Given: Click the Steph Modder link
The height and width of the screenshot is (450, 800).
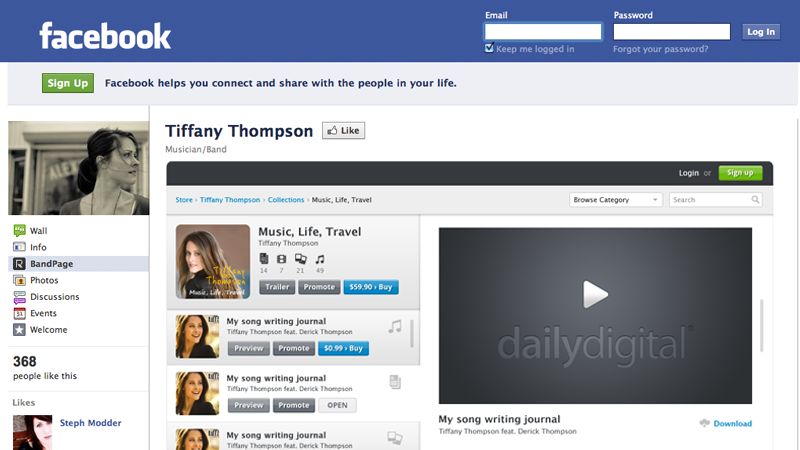Looking at the screenshot, I should [x=90, y=422].
